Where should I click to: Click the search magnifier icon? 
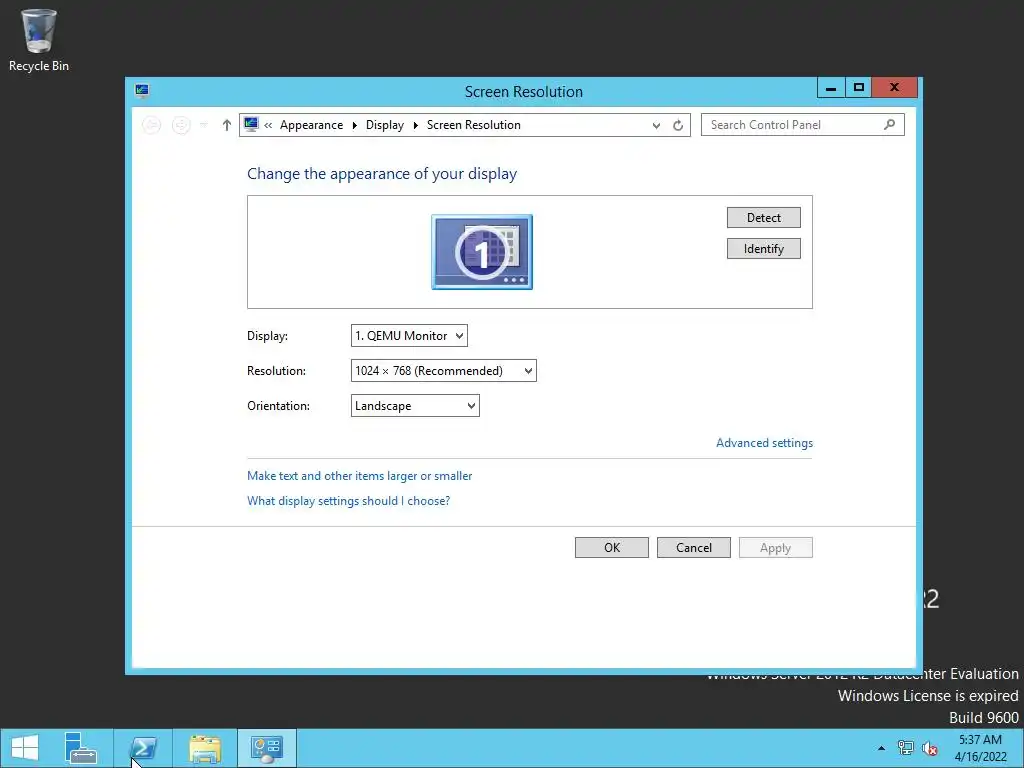pyautogui.click(x=889, y=124)
